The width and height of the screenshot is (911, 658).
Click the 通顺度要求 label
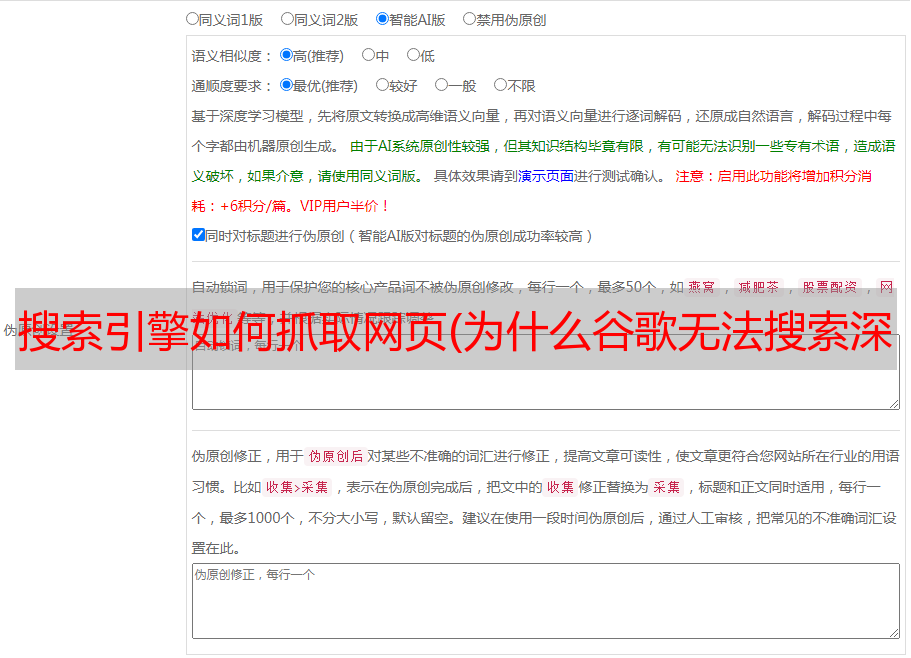coord(231,86)
